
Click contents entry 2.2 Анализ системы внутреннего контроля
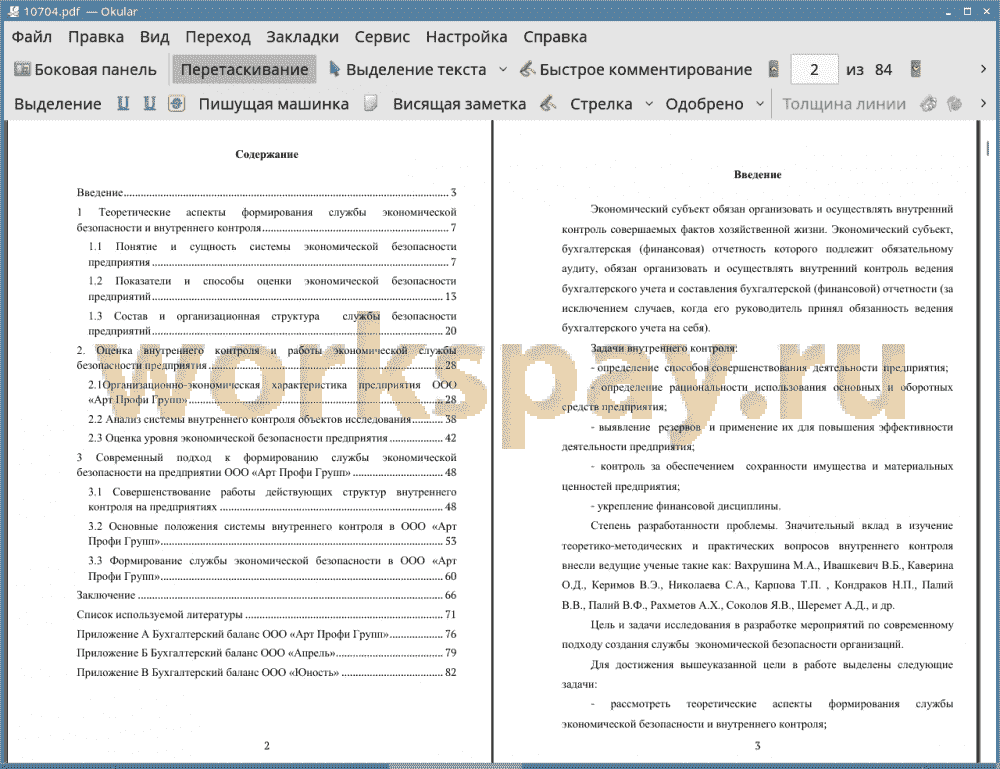[x=272, y=420]
